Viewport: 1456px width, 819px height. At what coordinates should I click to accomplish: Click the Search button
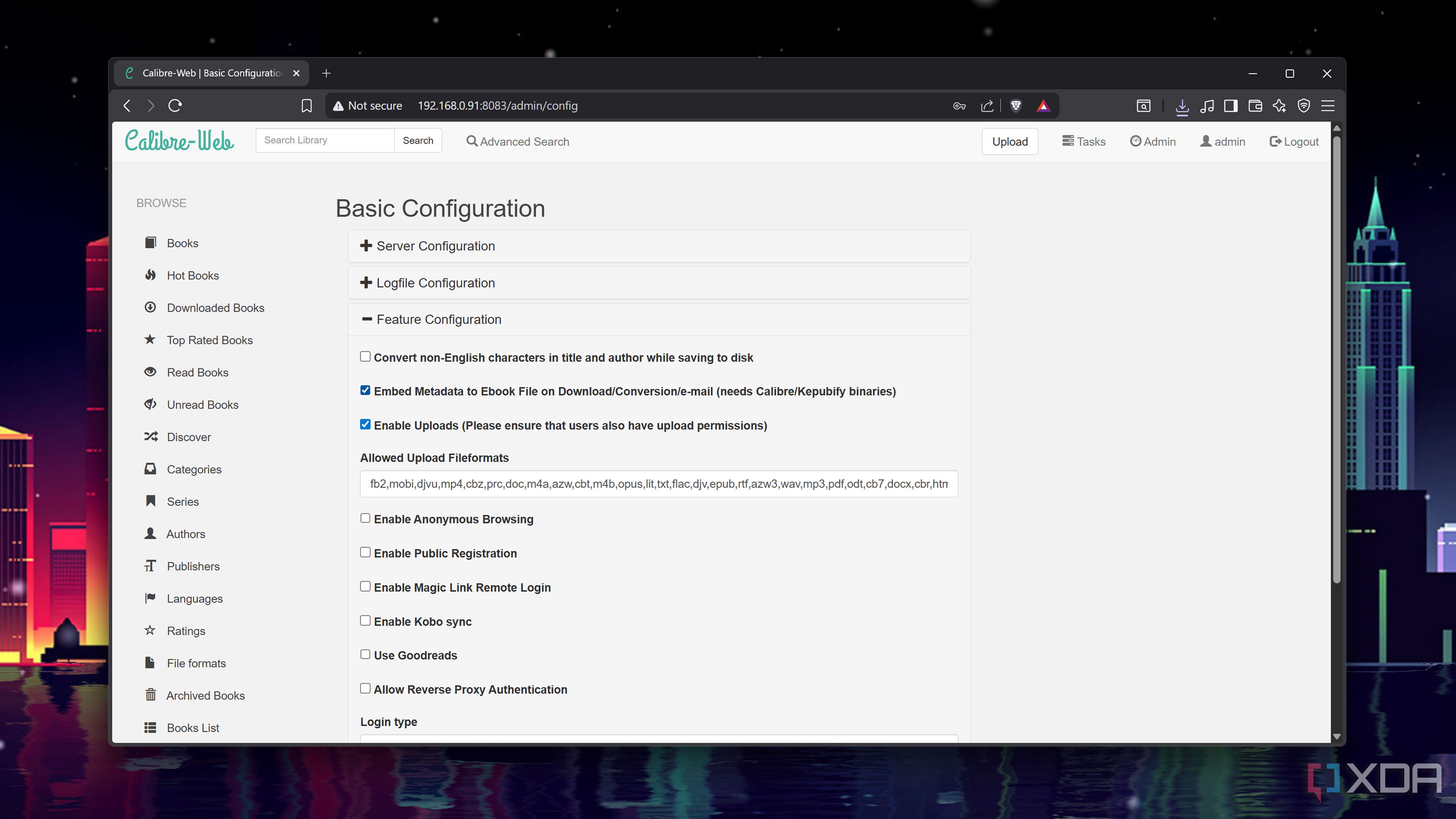[418, 140]
